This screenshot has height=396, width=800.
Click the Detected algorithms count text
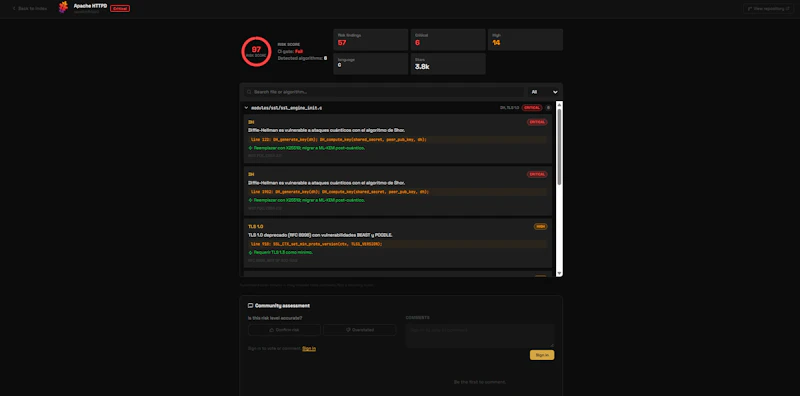click(302, 58)
